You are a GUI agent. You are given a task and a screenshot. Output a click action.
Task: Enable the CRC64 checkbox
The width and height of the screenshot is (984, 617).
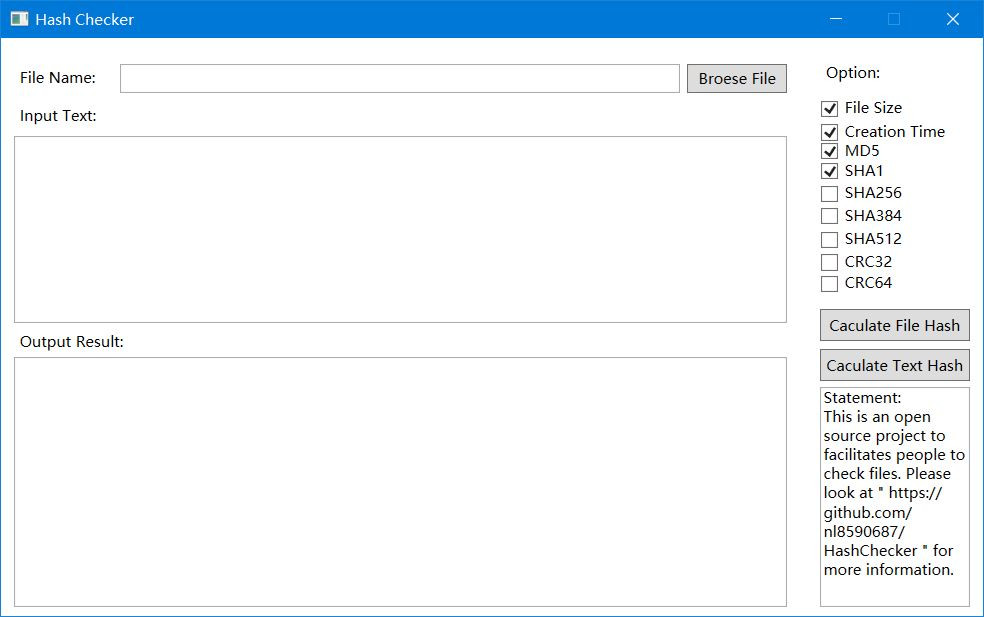click(829, 284)
